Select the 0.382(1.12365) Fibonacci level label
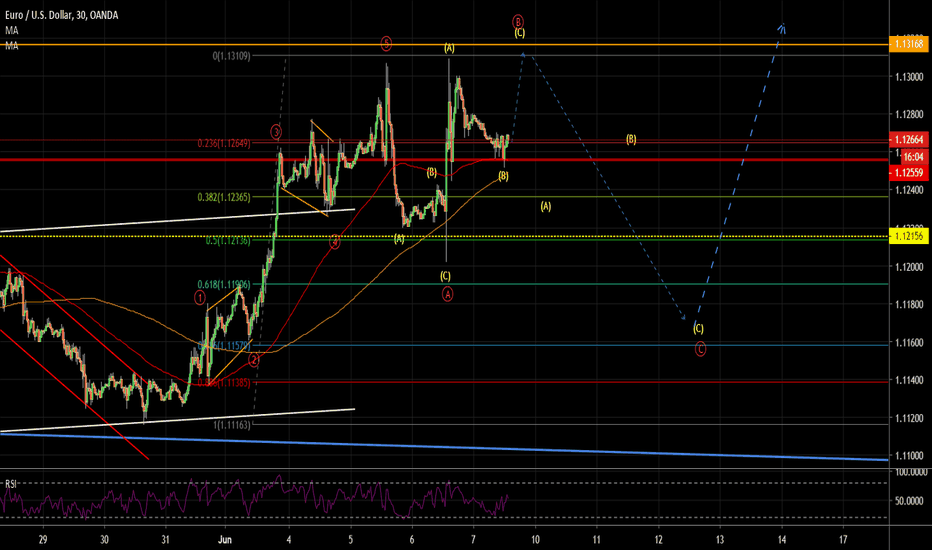 pyautogui.click(x=224, y=197)
